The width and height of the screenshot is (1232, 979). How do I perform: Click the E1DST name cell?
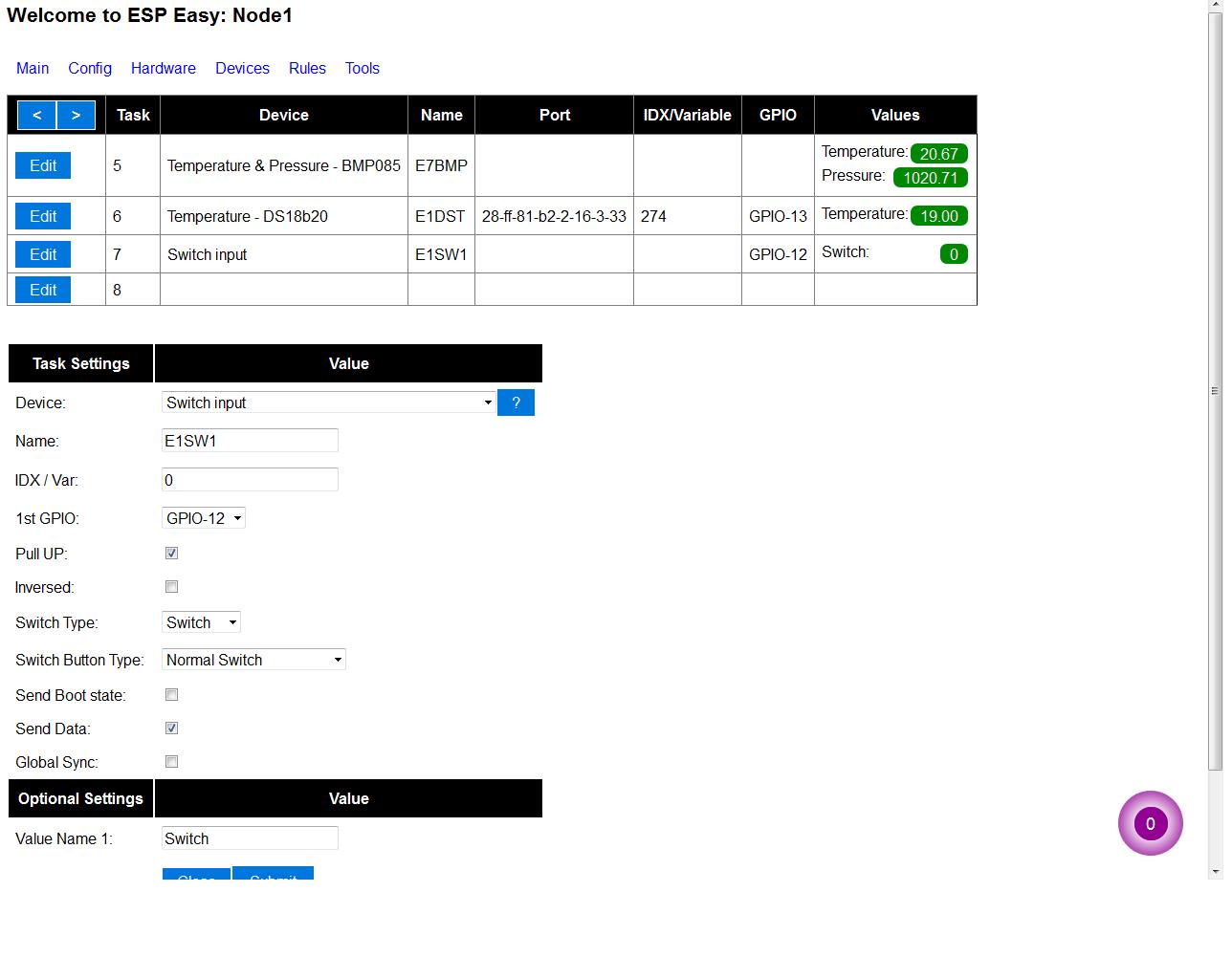pyautogui.click(x=440, y=216)
